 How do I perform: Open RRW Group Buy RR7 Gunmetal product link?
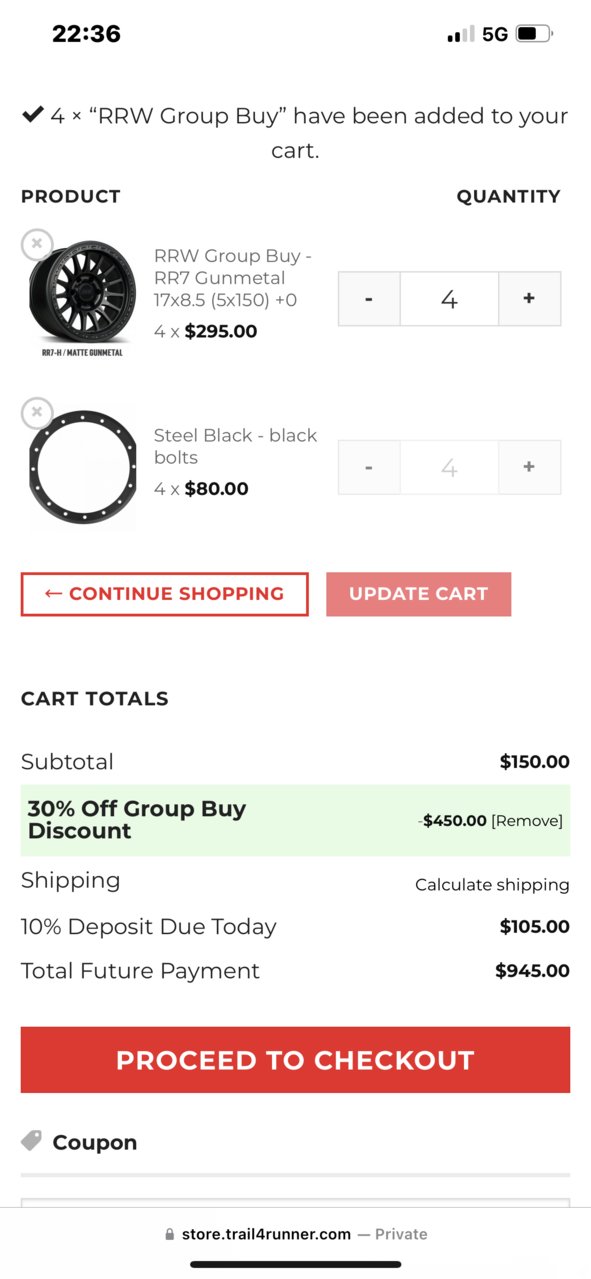(x=233, y=278)
